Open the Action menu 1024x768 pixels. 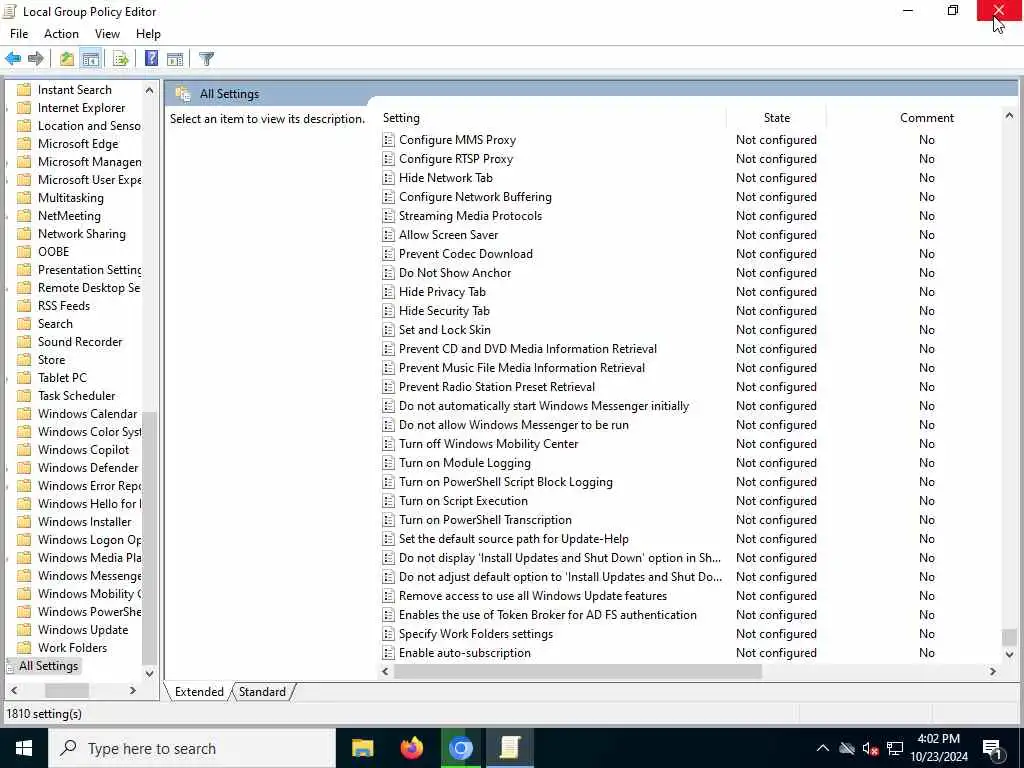61,34
